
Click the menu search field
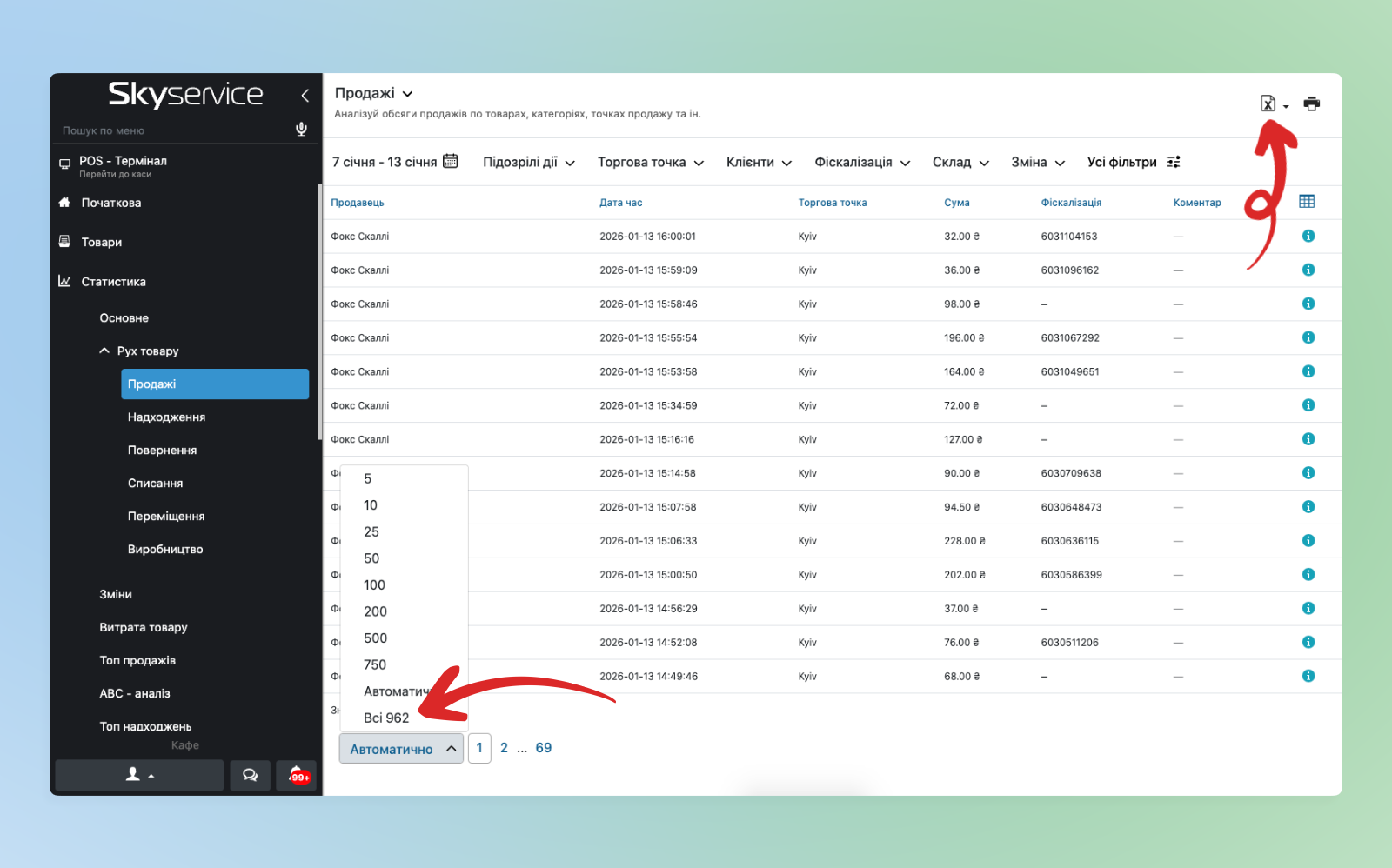point(174,130)
